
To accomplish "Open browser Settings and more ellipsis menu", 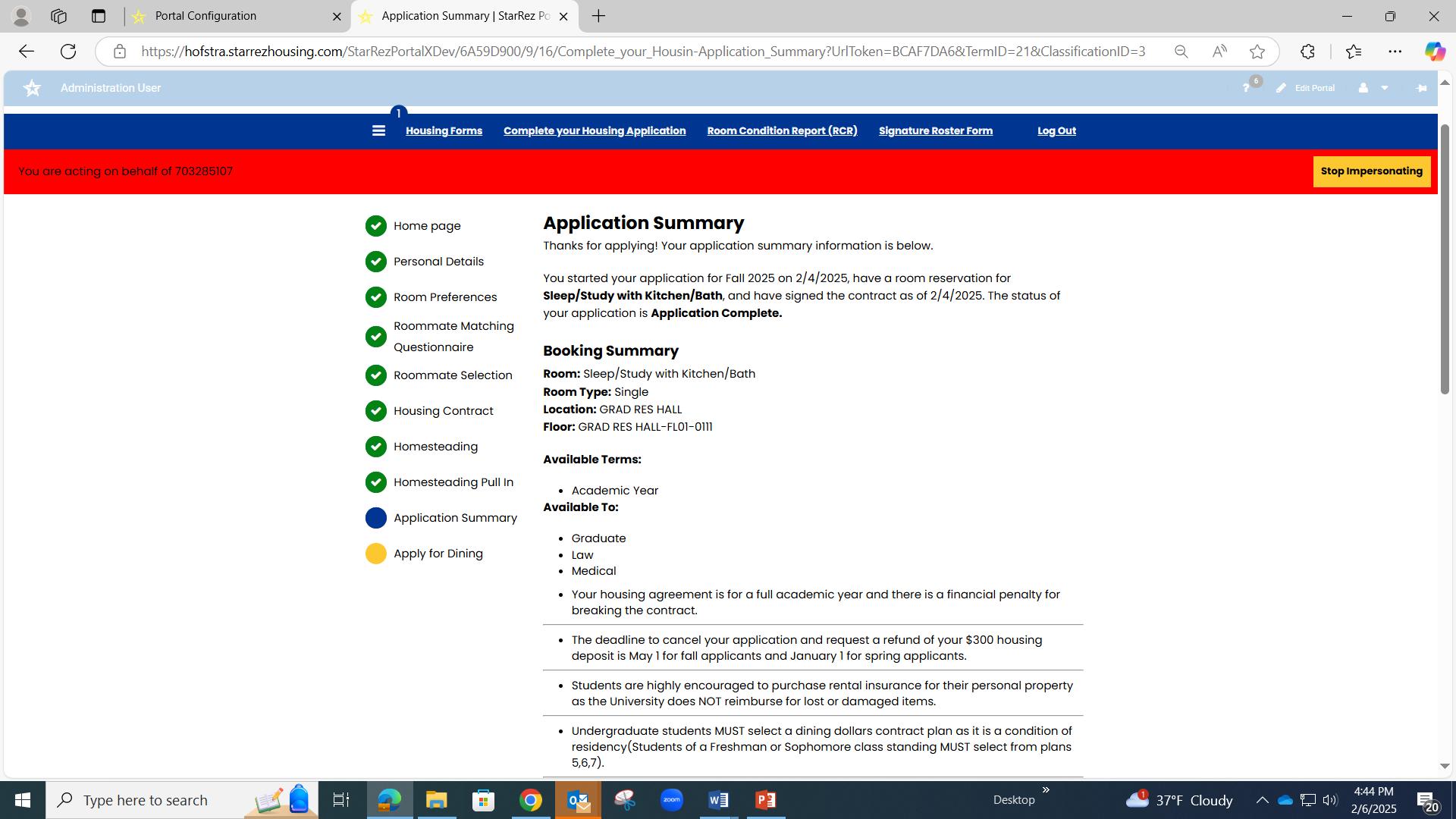I will (1395, 52).
